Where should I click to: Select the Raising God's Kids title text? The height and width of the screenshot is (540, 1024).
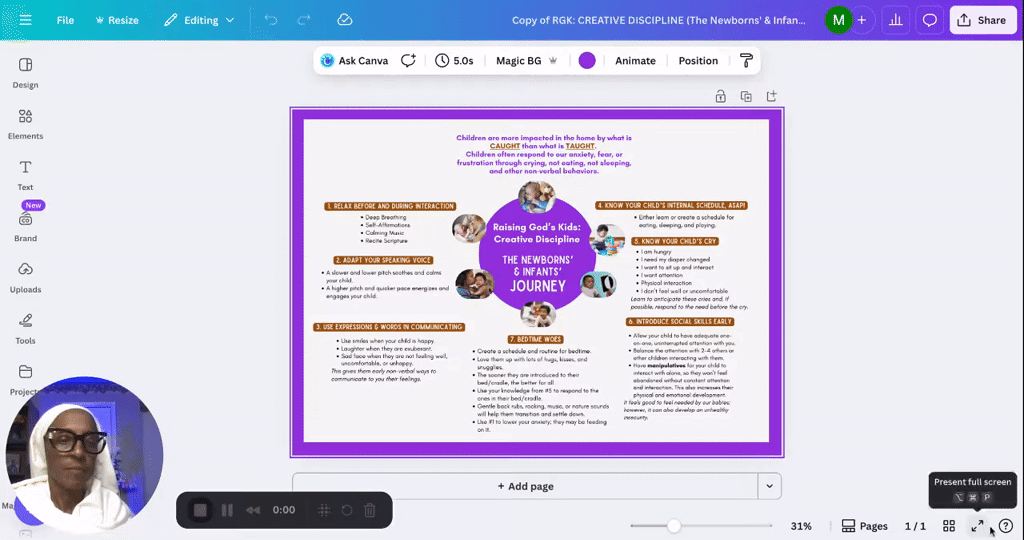537,233
